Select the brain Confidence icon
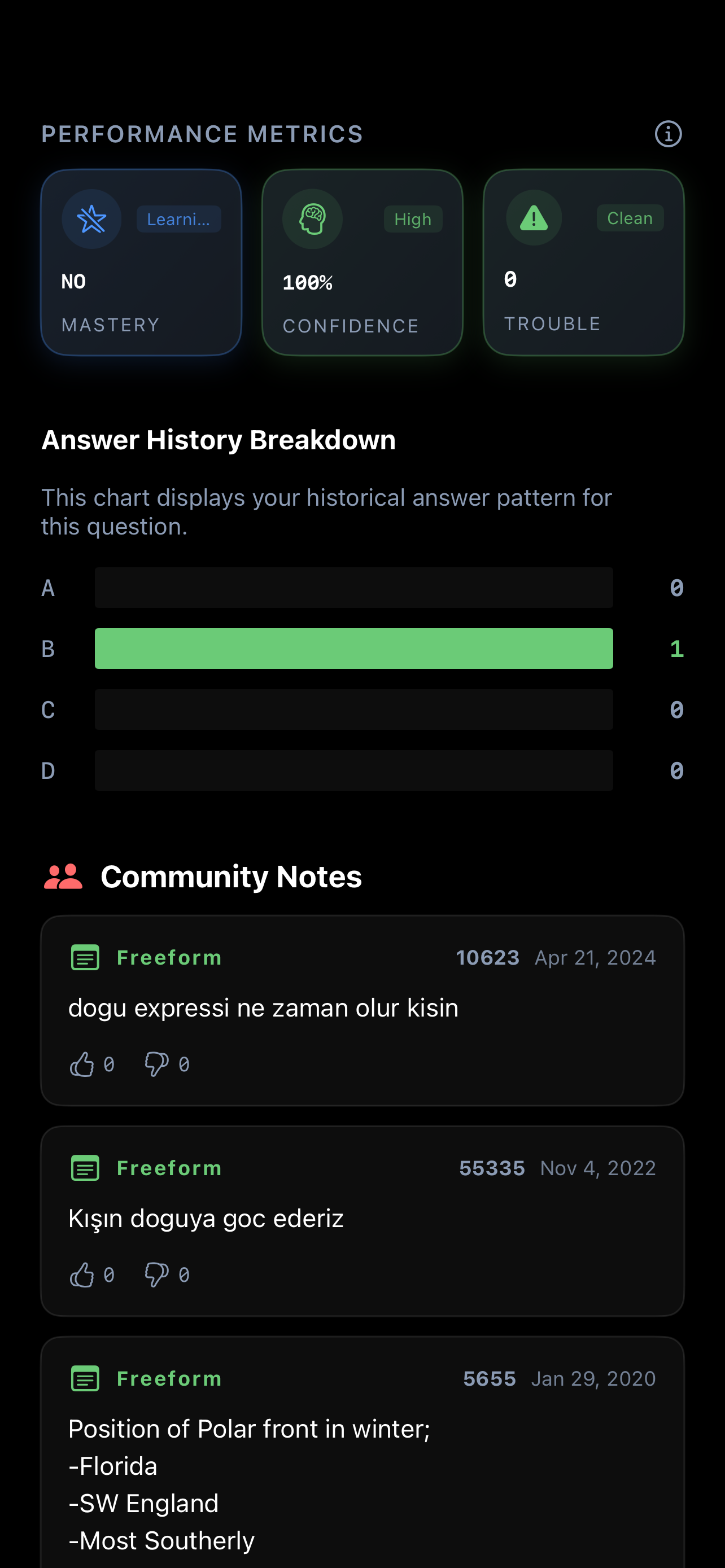 312,218
